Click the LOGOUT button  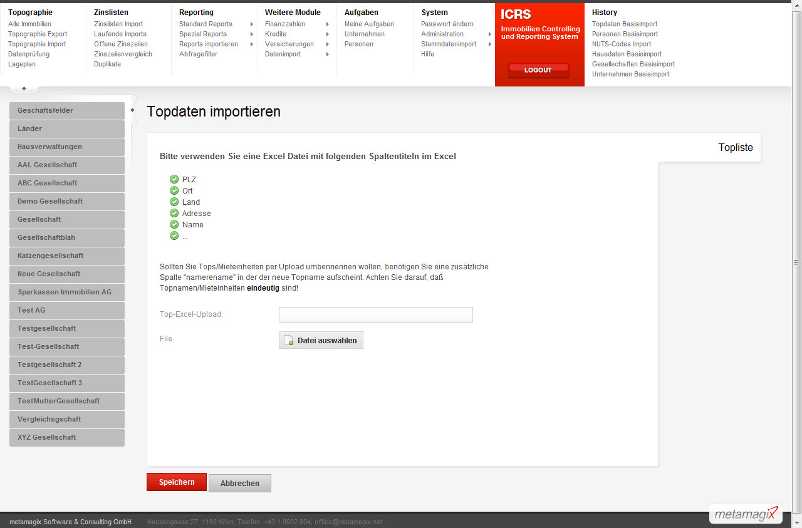[x=538, y=70]
